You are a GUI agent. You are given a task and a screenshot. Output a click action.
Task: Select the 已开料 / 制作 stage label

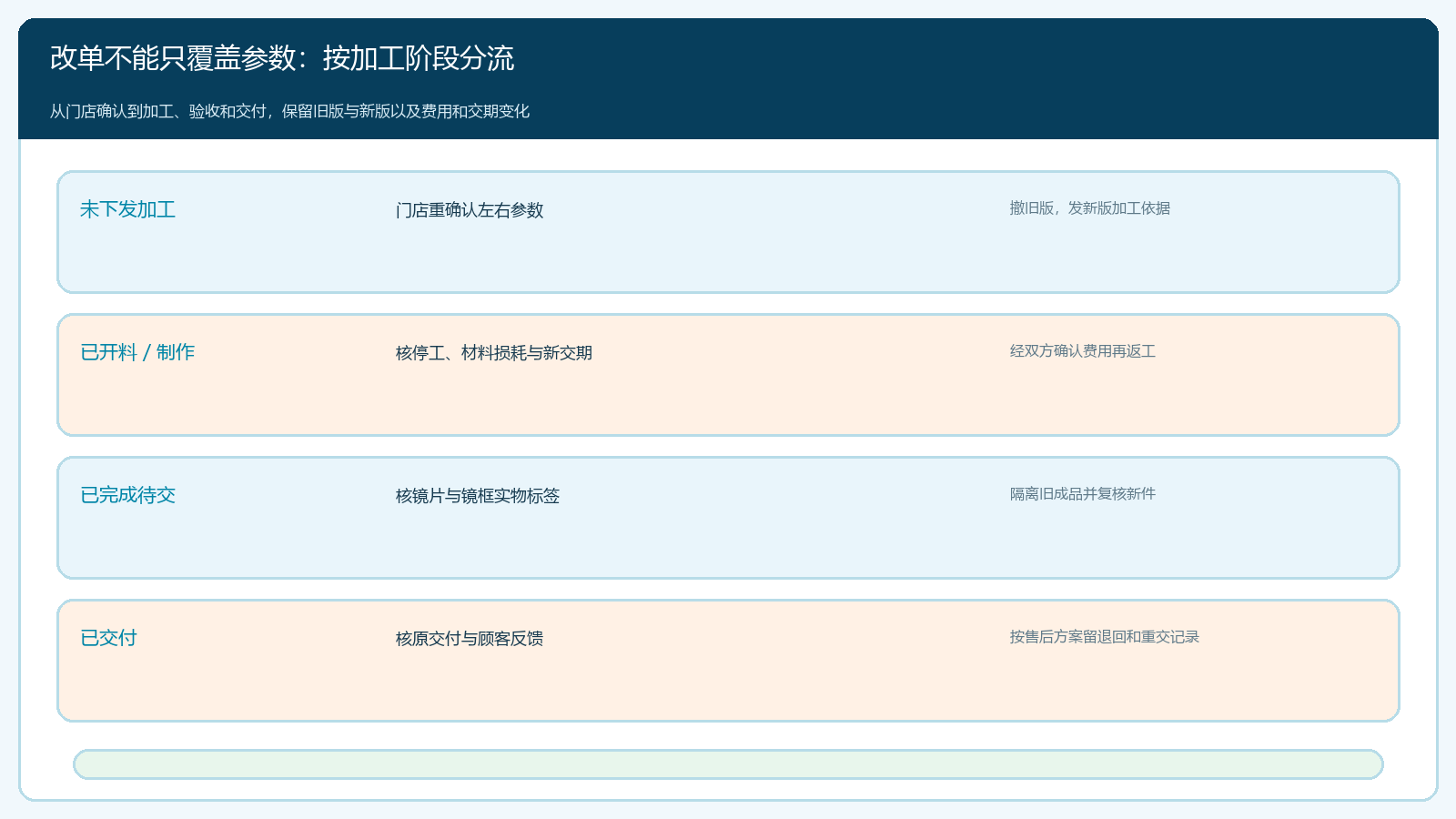[137, 352]
